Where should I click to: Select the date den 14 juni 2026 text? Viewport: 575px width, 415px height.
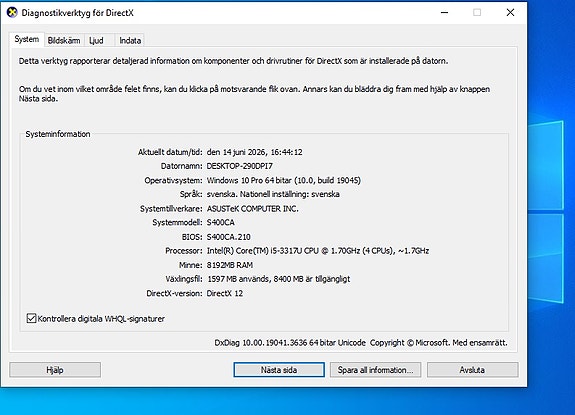point(254,152)
